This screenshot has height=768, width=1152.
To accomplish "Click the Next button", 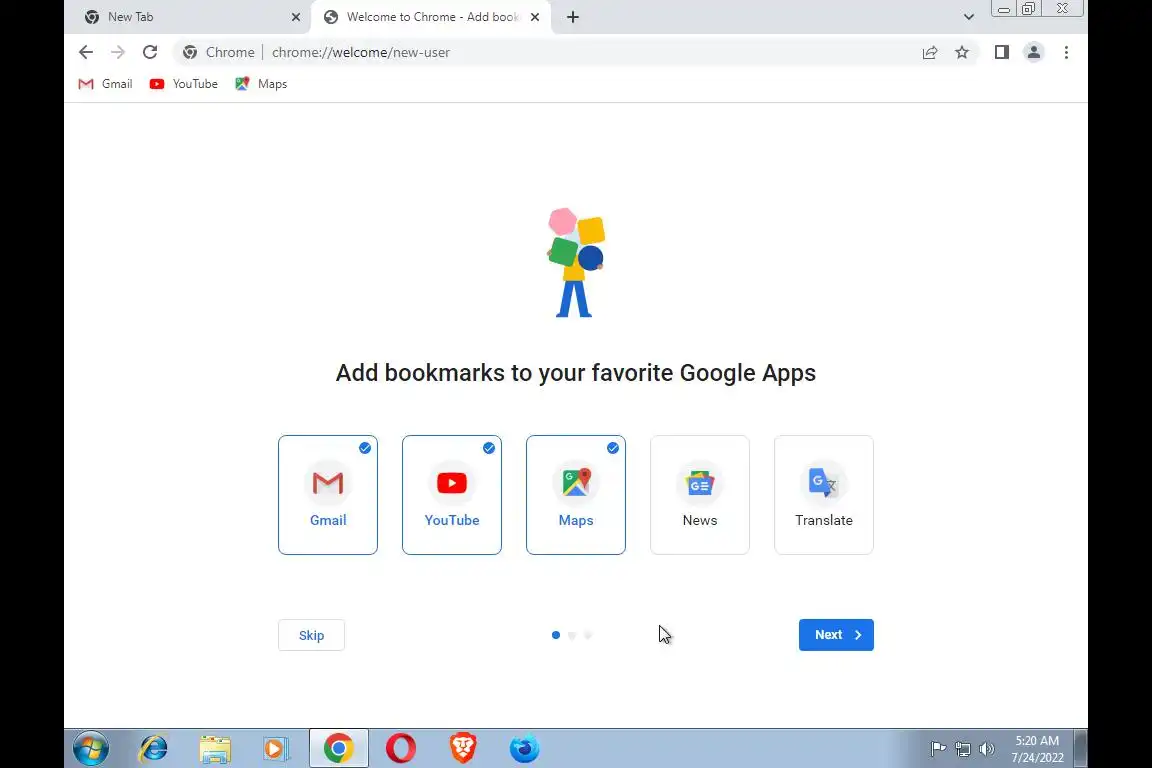I will tap(836, 635).
